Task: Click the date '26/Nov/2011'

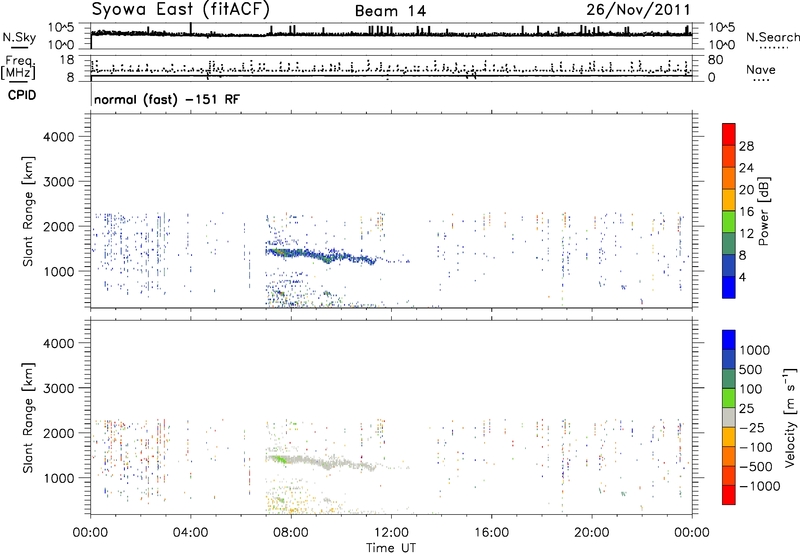Action: (638, 10)
